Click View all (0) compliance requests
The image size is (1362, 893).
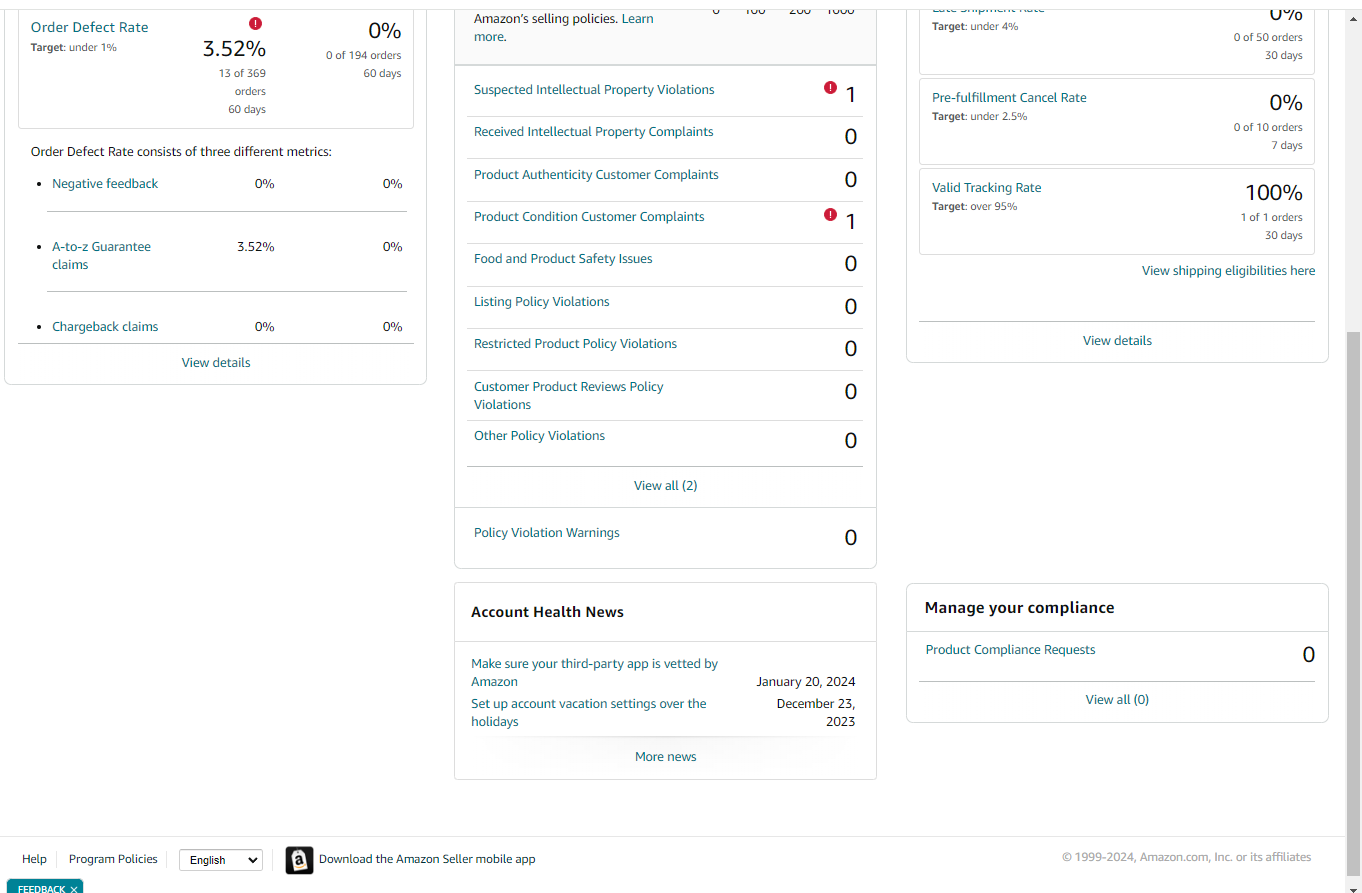pyautogui.click(x=1117, y=700)
